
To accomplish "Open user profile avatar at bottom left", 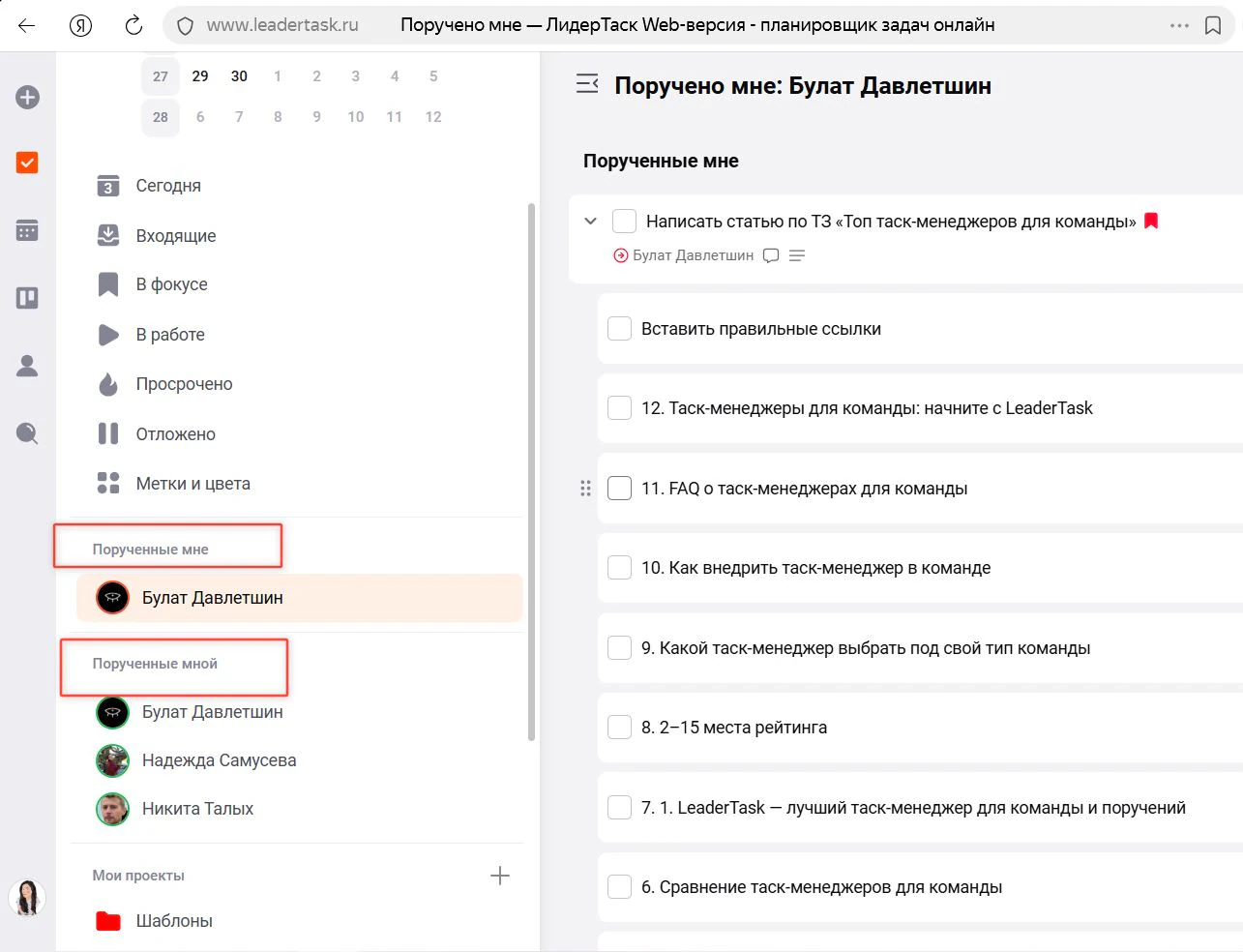I will (28, 898).
